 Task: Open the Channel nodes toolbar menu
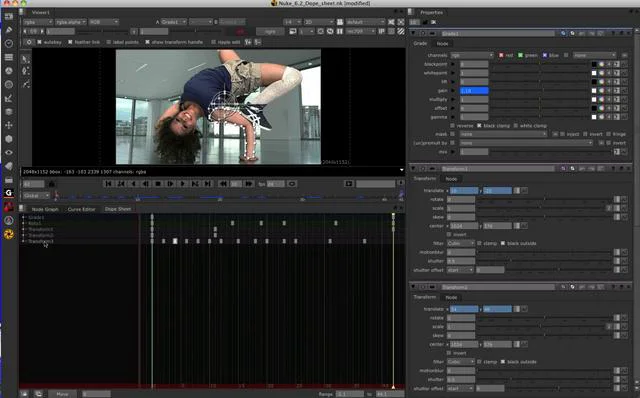click(x=9, y=57)
